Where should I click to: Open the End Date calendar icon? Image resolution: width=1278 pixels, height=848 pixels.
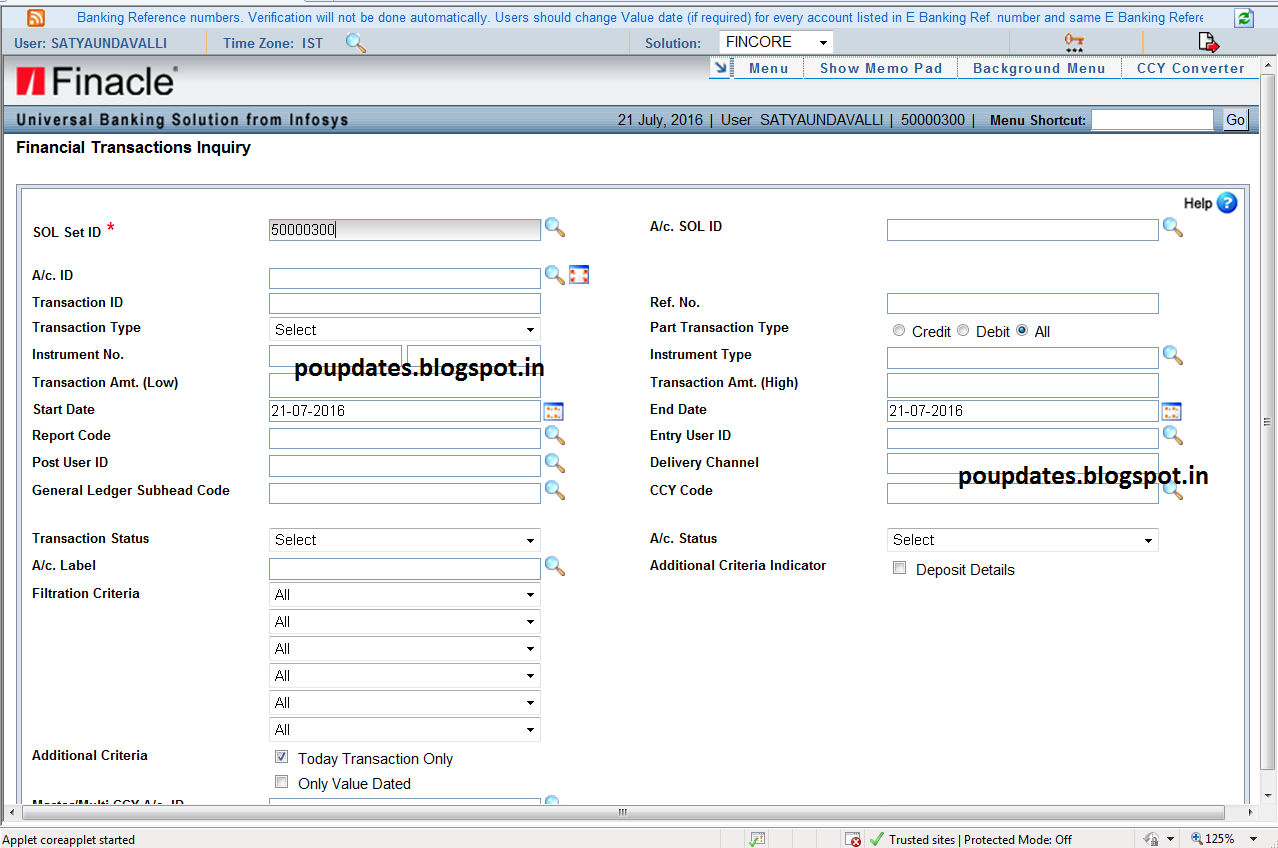tap(1172, 411)
